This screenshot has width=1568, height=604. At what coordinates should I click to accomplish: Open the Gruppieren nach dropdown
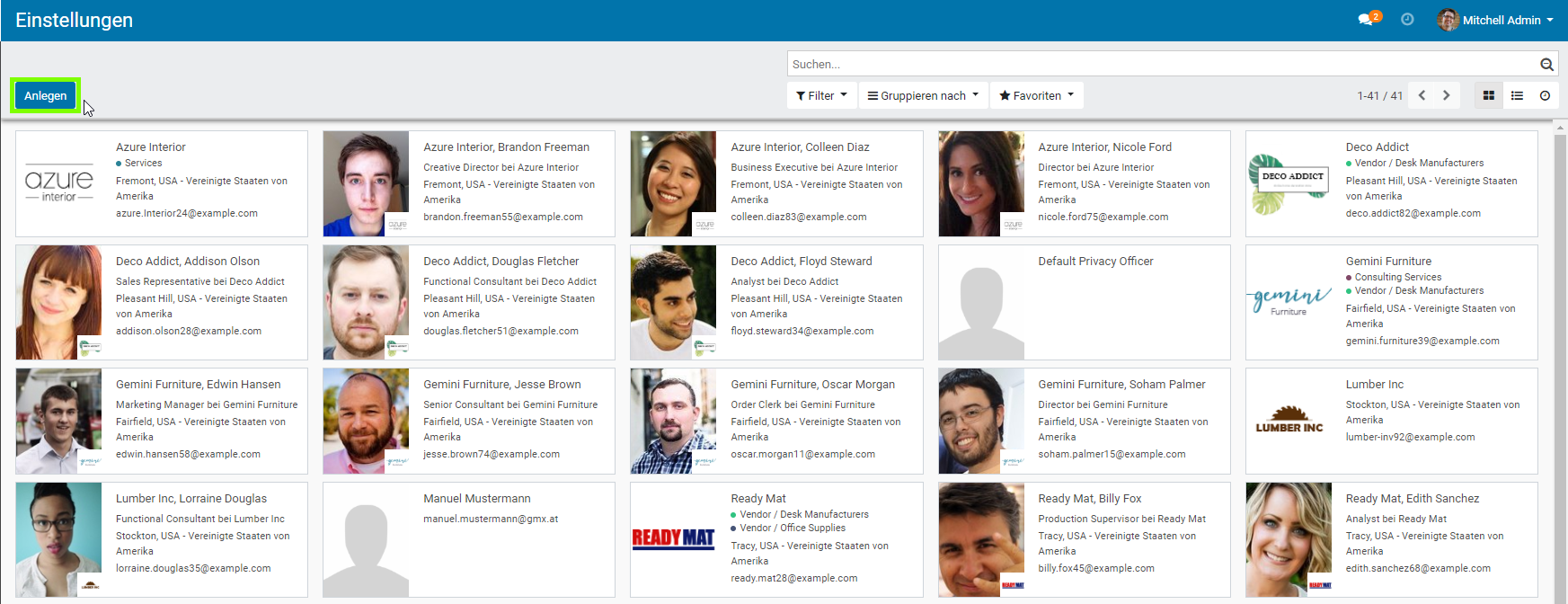tap(923, 95)
